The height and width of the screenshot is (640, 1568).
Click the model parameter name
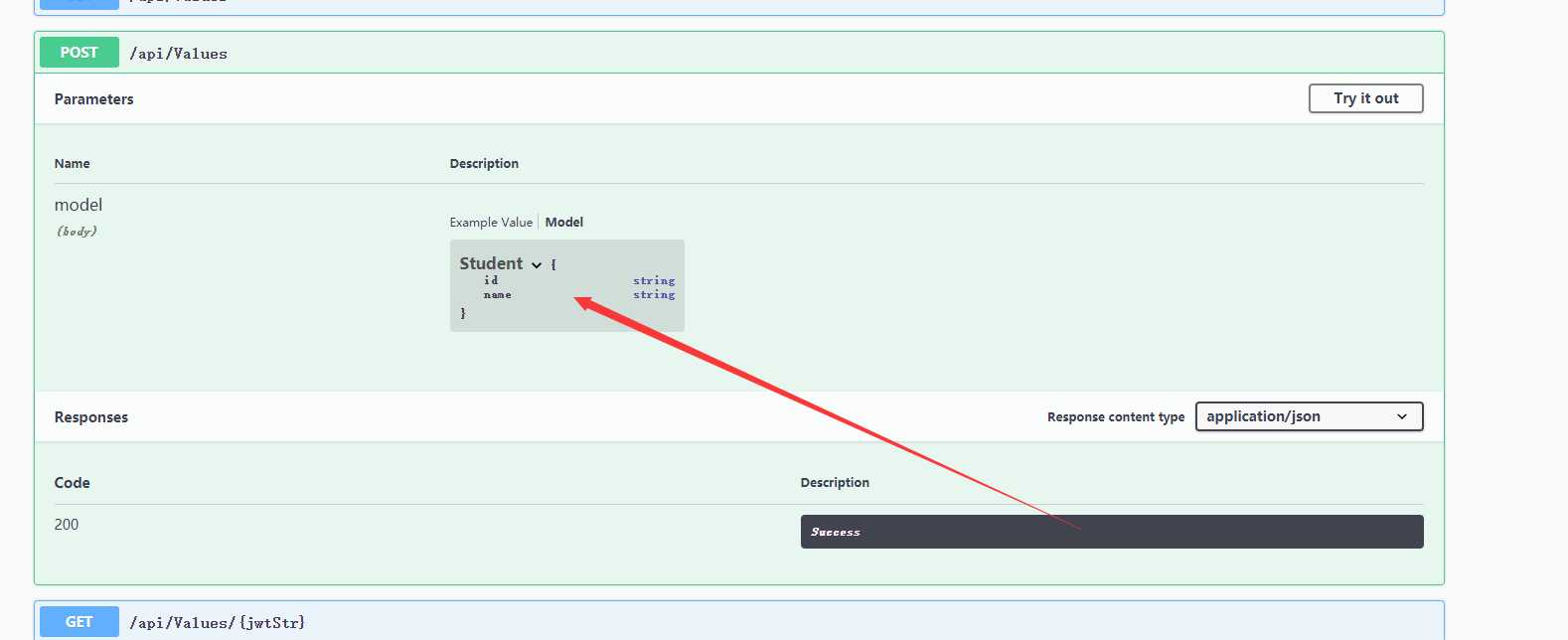[78, 205]
